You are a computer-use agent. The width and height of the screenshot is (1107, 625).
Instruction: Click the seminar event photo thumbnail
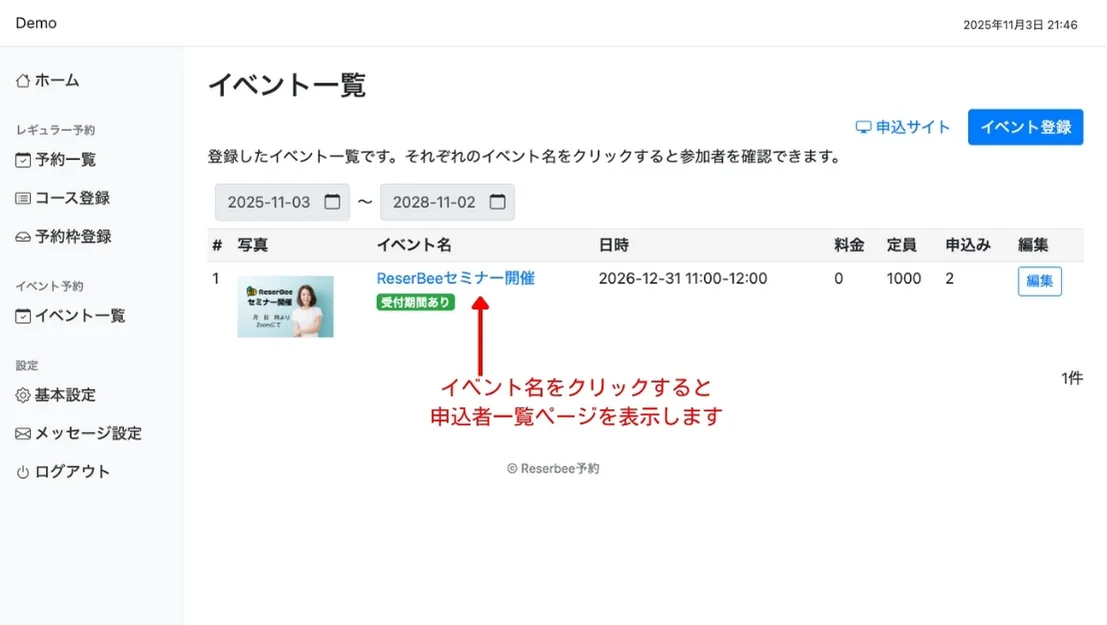click(x=285, y=306)
